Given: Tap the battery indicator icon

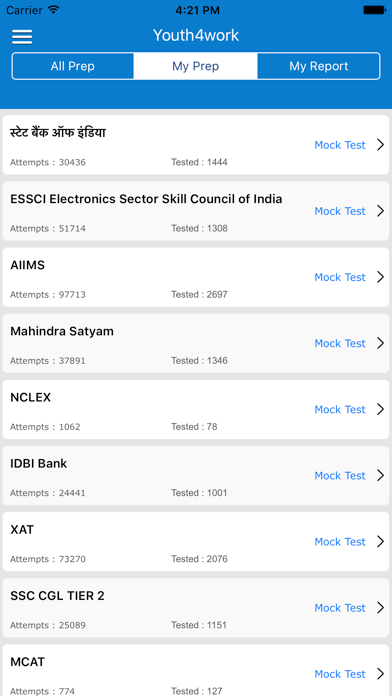Looking at the screenshot, I should tap(373, 10).
